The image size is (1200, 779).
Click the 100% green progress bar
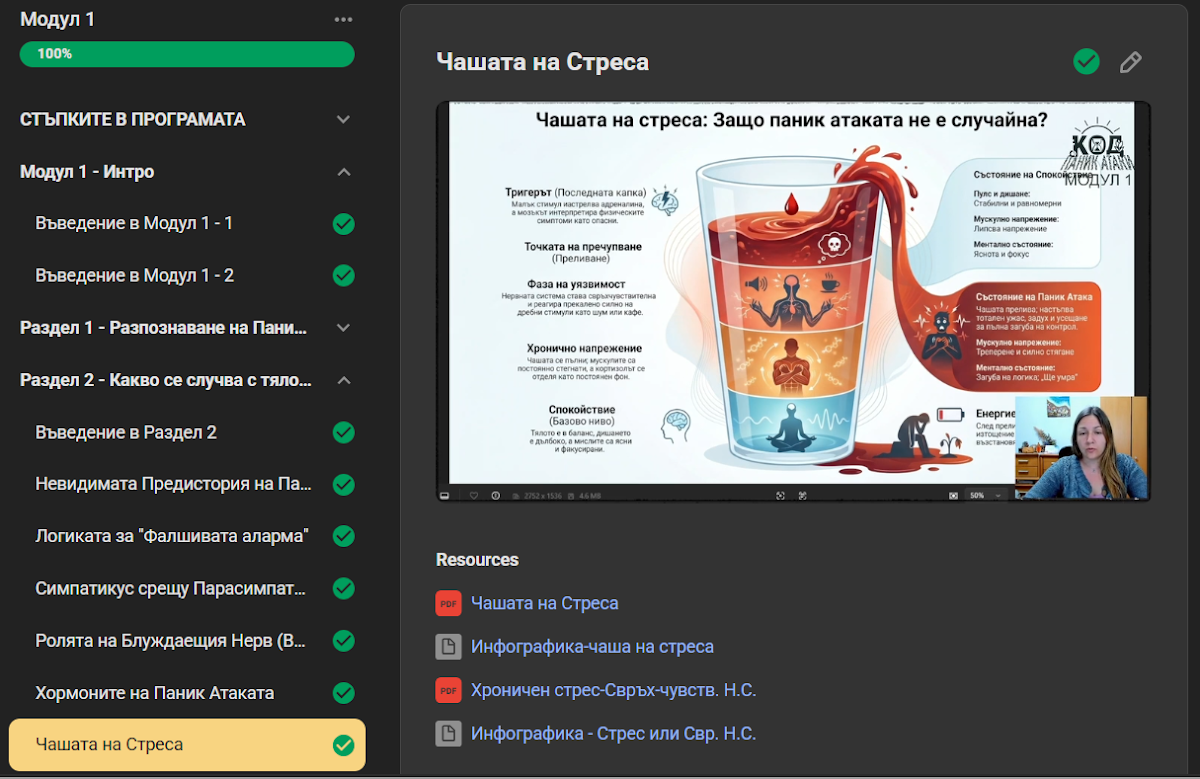click(x=187, y=54)
